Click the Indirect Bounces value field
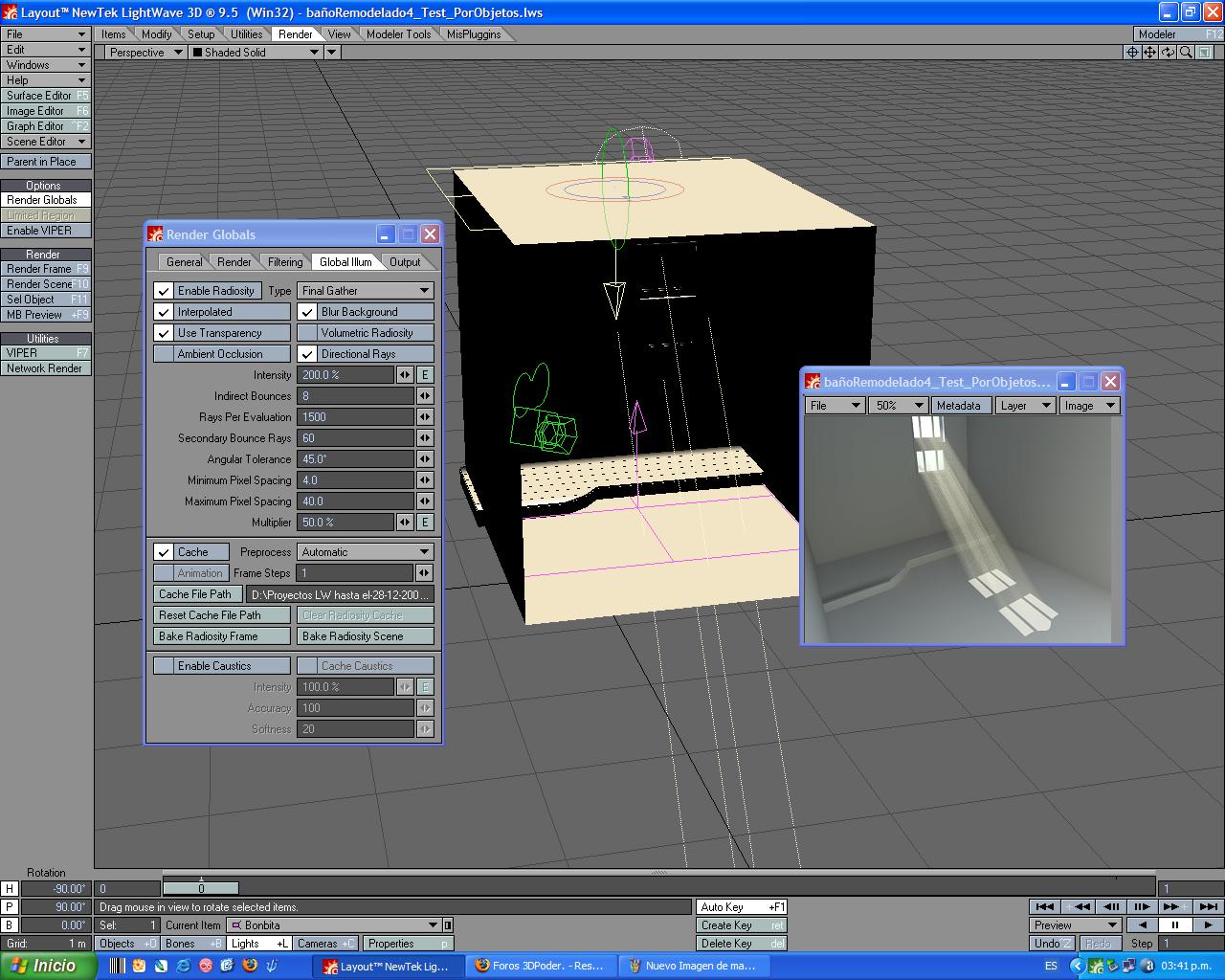Screen dimensions: 1225x980 [355, 396]
